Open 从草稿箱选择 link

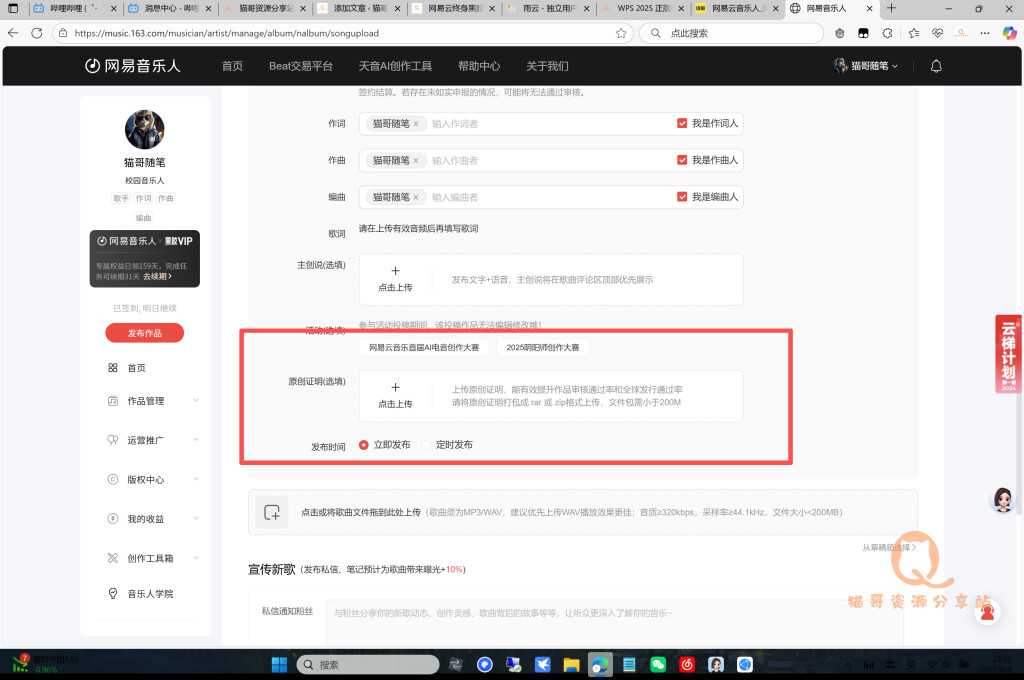(x=889, y=547)
